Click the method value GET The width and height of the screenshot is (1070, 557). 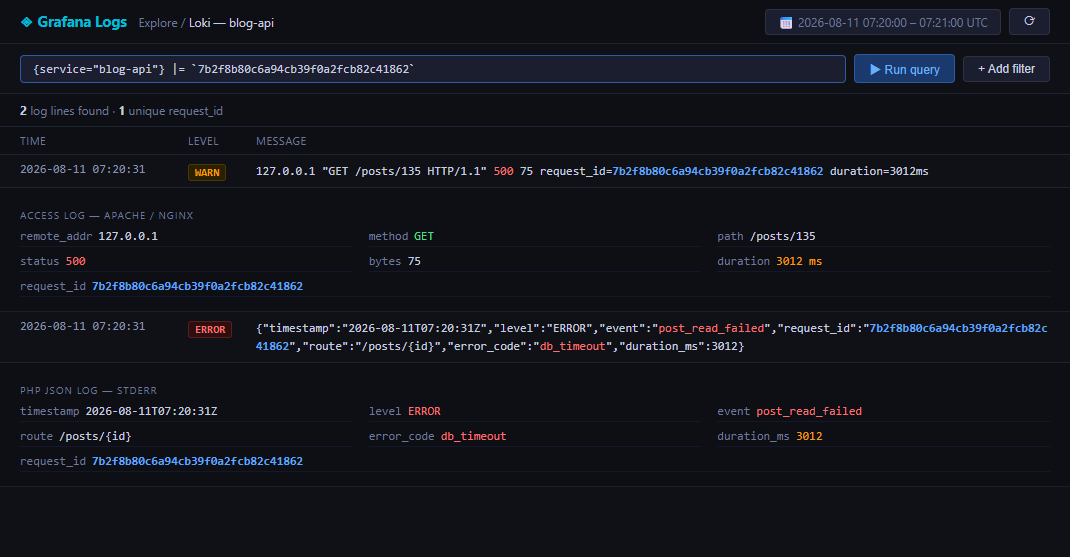pos(424,236)
